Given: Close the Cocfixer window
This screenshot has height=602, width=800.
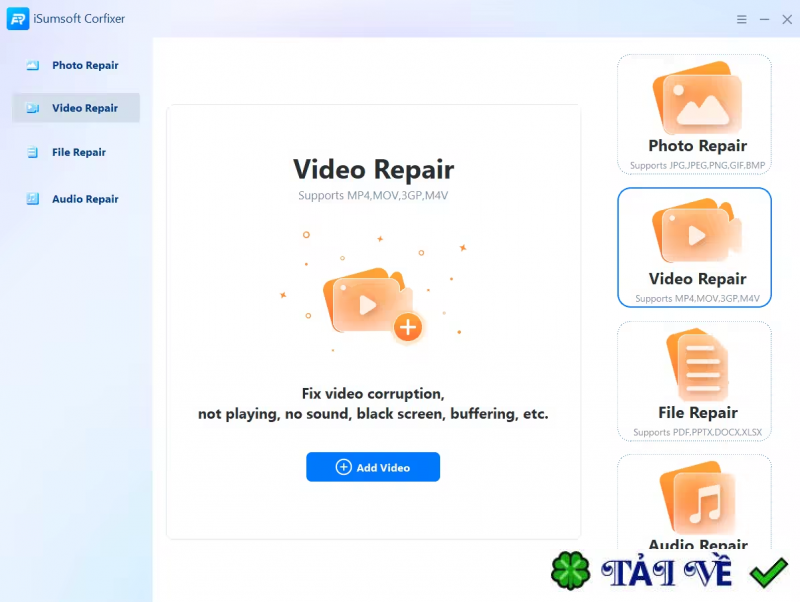Looking at the screenshot, I should [787, 19].
